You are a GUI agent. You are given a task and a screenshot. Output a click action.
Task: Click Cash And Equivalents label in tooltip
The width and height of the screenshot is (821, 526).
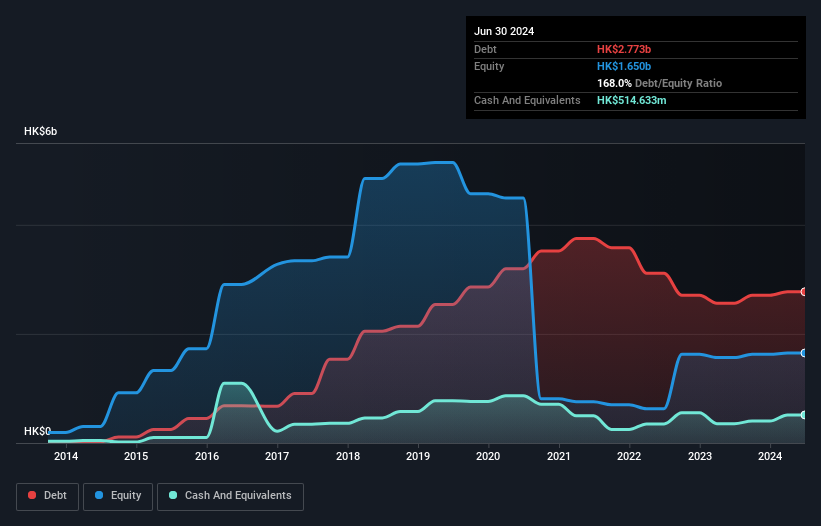coord(527,100)
